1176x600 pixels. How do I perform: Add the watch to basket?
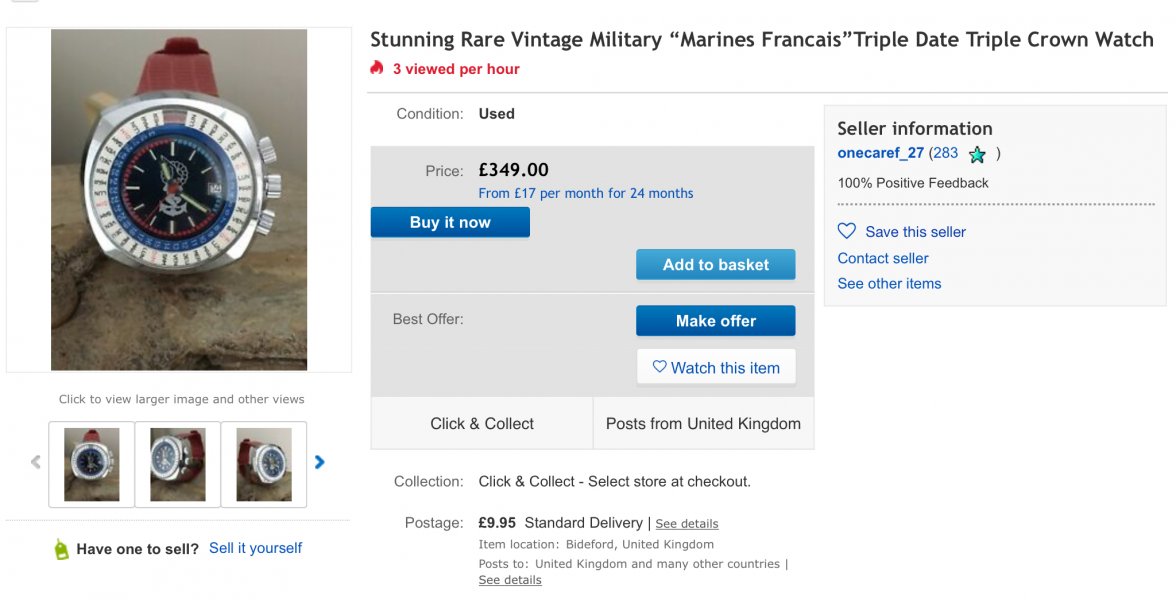[x=715, y=265]
